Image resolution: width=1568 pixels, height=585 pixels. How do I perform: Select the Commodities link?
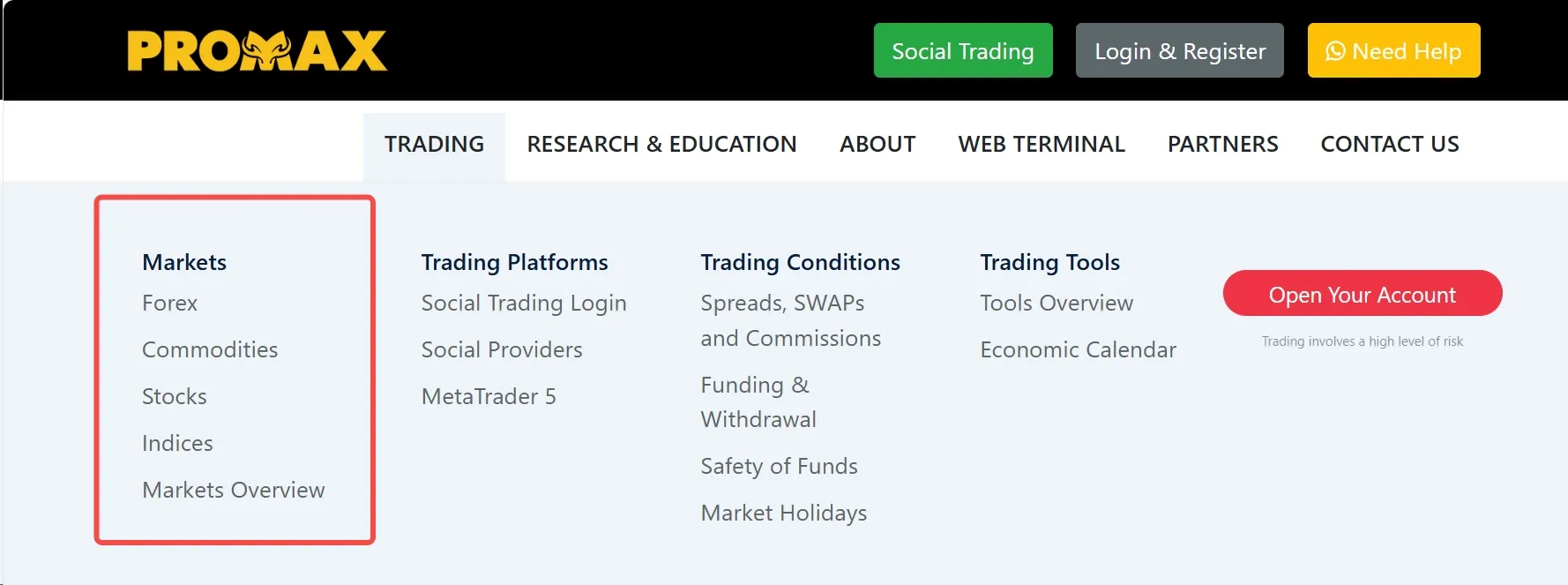[210, 349]
